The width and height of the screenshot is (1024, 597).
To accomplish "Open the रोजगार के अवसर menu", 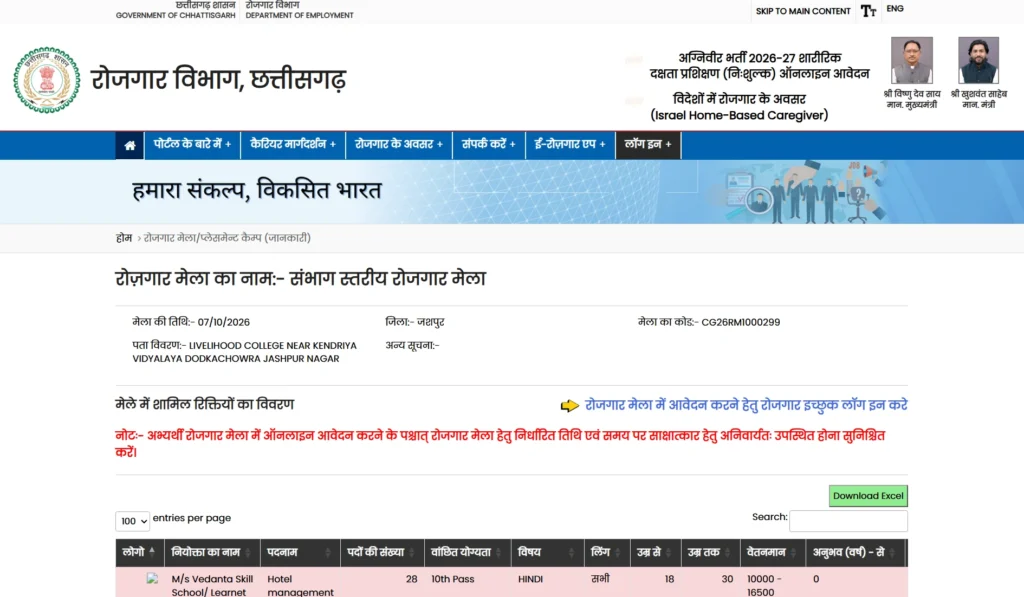I will click(398, 144).
